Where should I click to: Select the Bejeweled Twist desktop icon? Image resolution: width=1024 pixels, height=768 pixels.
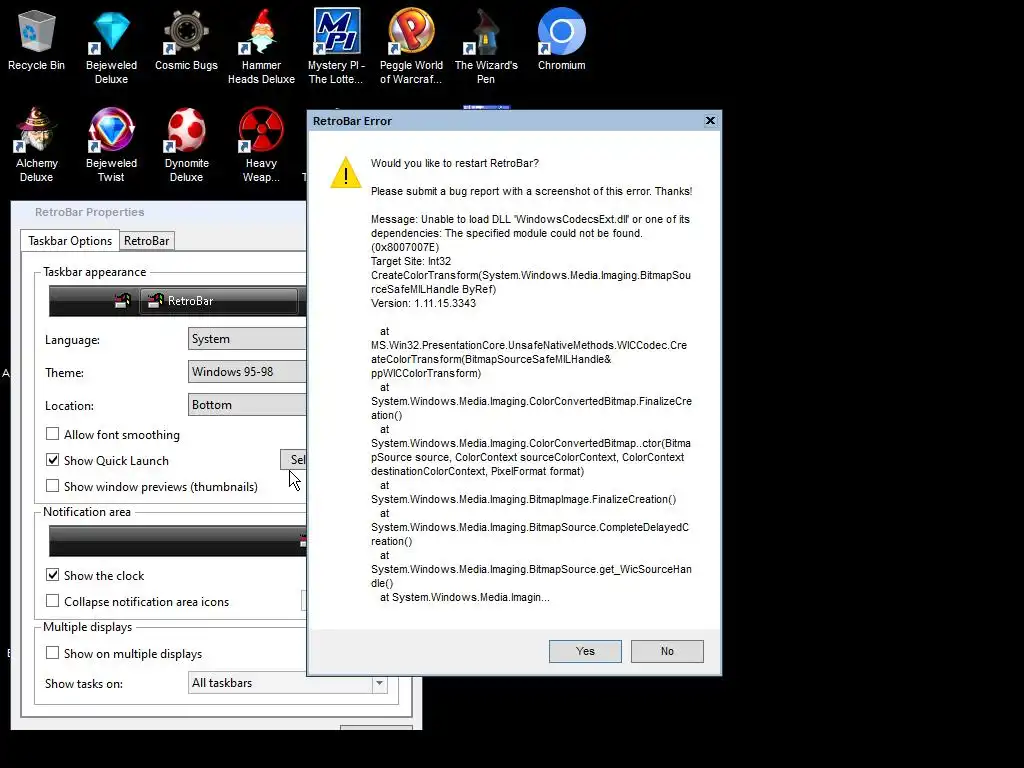tap(112, 145)
